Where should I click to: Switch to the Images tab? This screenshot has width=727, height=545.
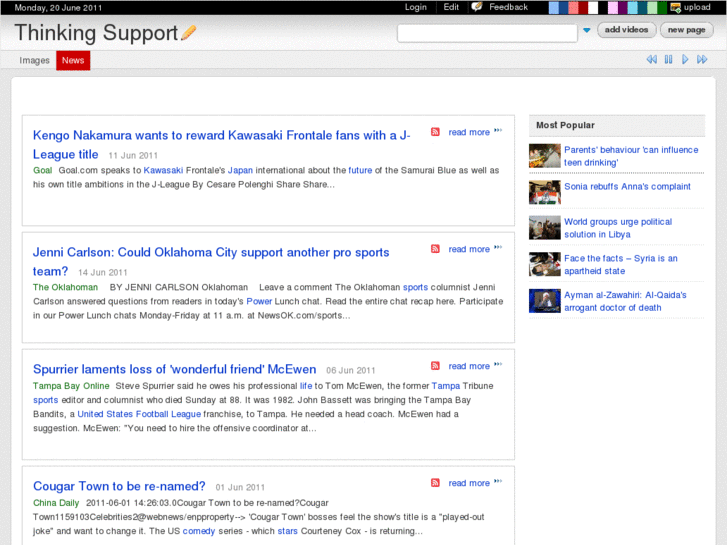[34, 60]
